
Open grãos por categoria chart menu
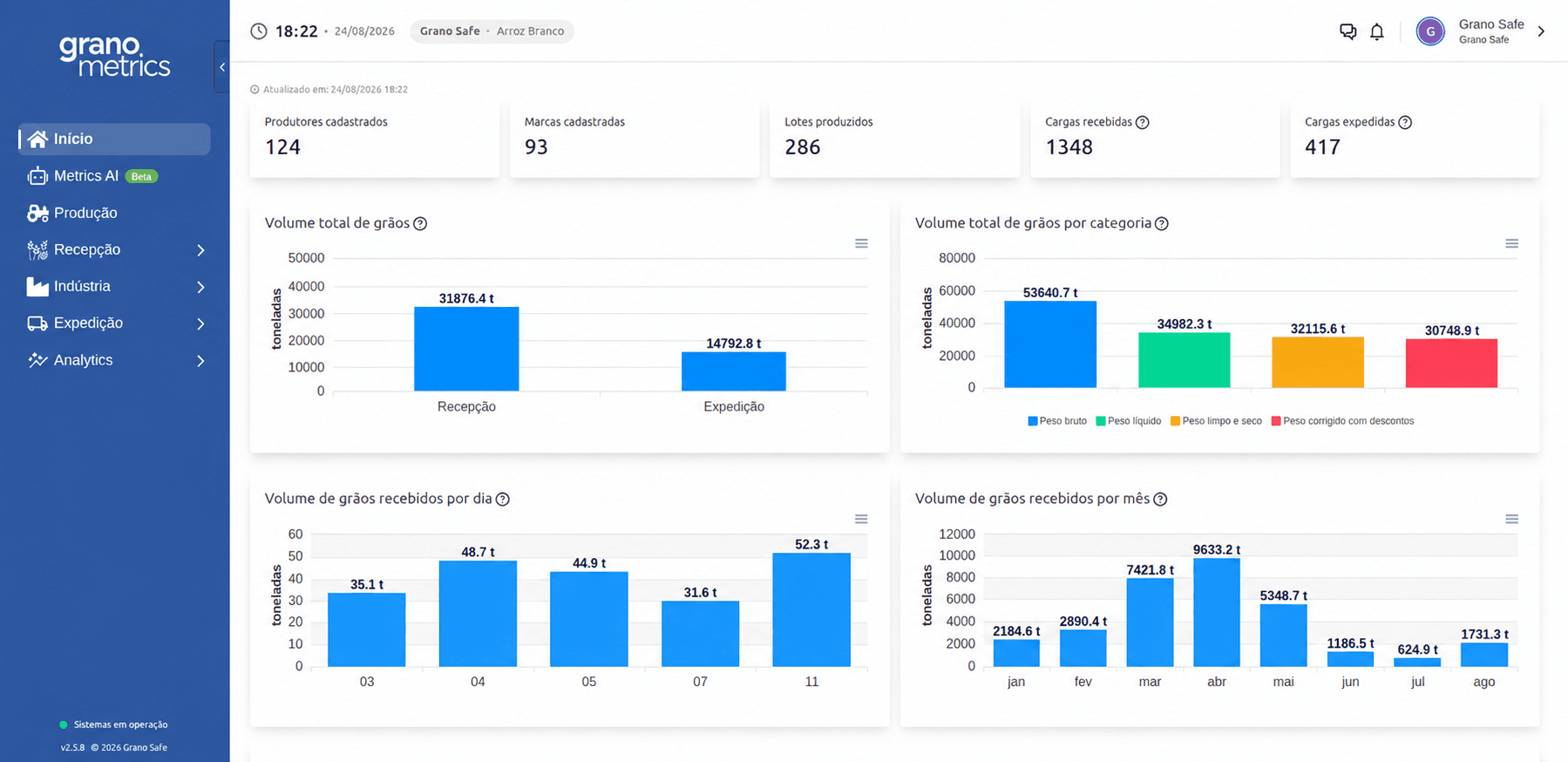point(1512,243)
